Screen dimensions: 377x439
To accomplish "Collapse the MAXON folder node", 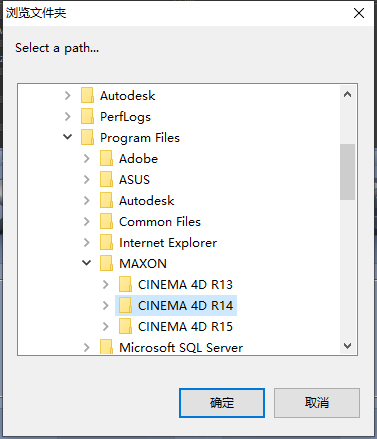I will 87,263.
